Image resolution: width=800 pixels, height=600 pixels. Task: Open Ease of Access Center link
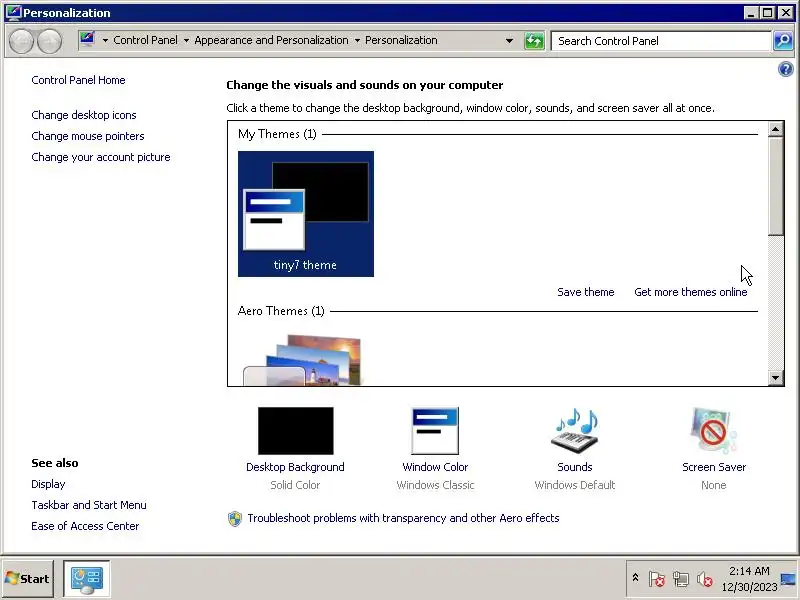[85, 526]
